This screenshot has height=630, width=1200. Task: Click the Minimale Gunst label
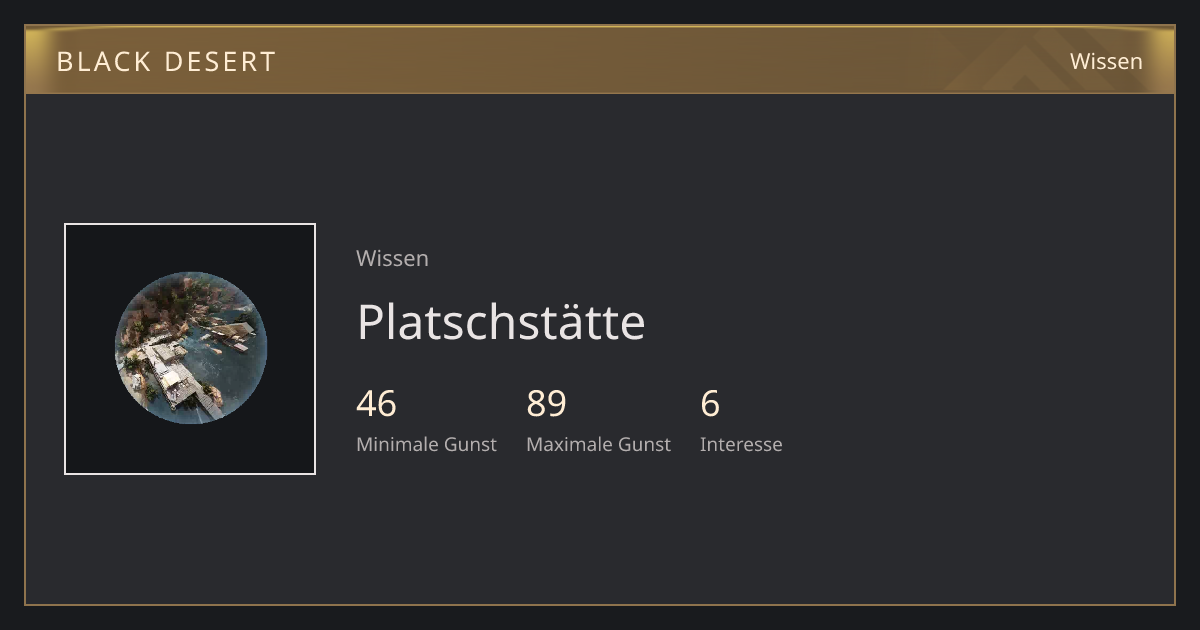[x=426, y=444]
